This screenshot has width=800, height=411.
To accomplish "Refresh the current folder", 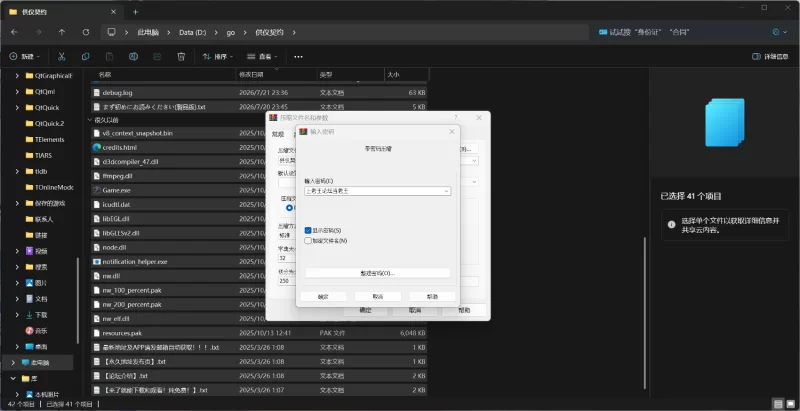I will click(86, 32).
